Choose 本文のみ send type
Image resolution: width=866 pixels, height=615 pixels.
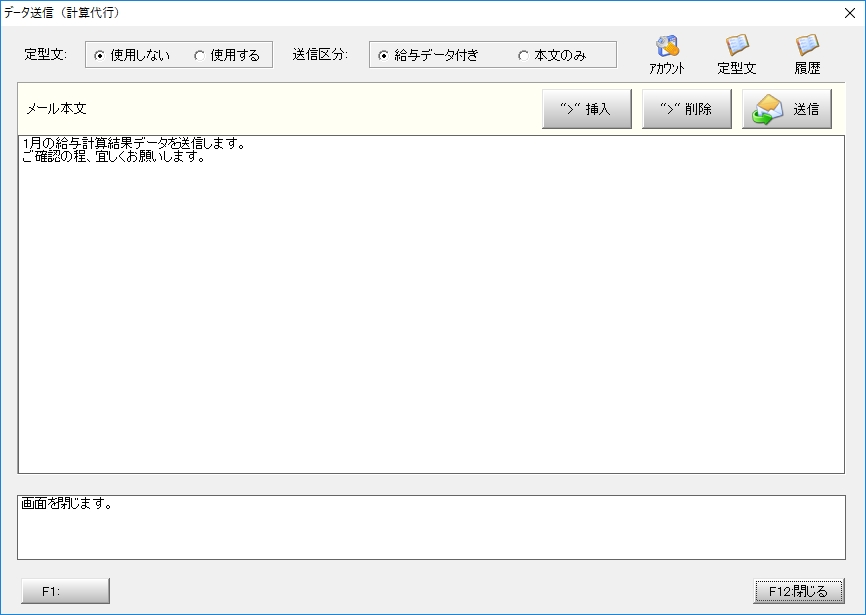[552, 55]
